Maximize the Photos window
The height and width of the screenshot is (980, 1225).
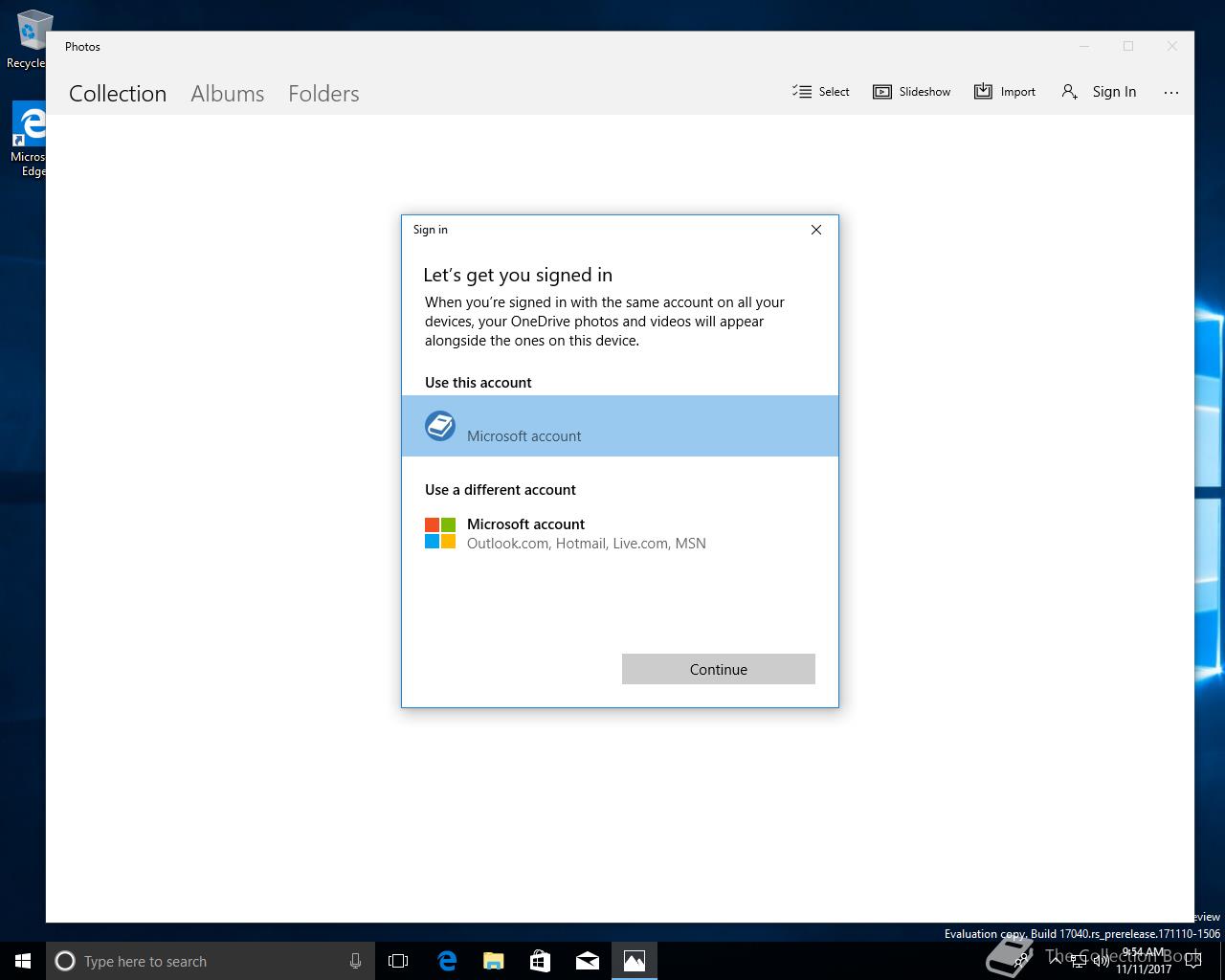point(1128,46)
